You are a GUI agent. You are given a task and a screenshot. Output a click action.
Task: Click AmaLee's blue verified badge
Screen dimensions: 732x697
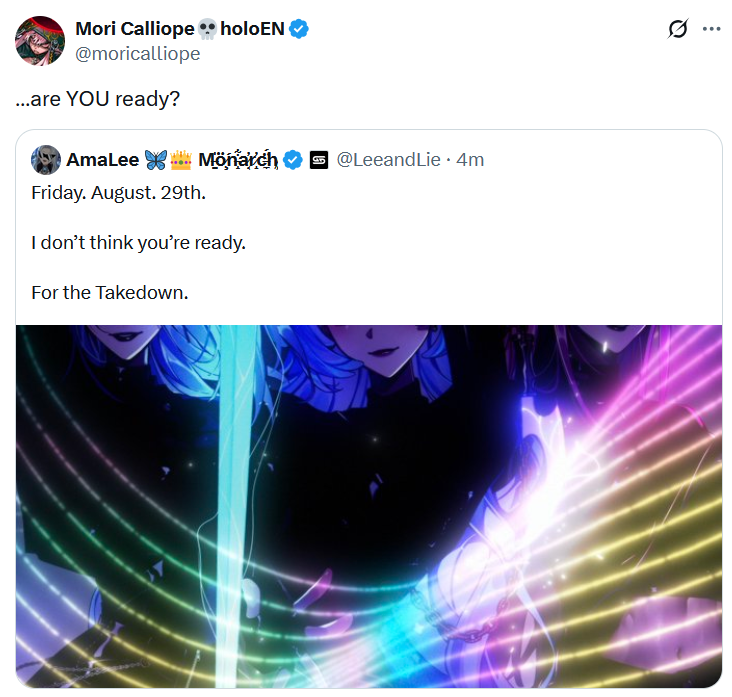coord(293,160)
